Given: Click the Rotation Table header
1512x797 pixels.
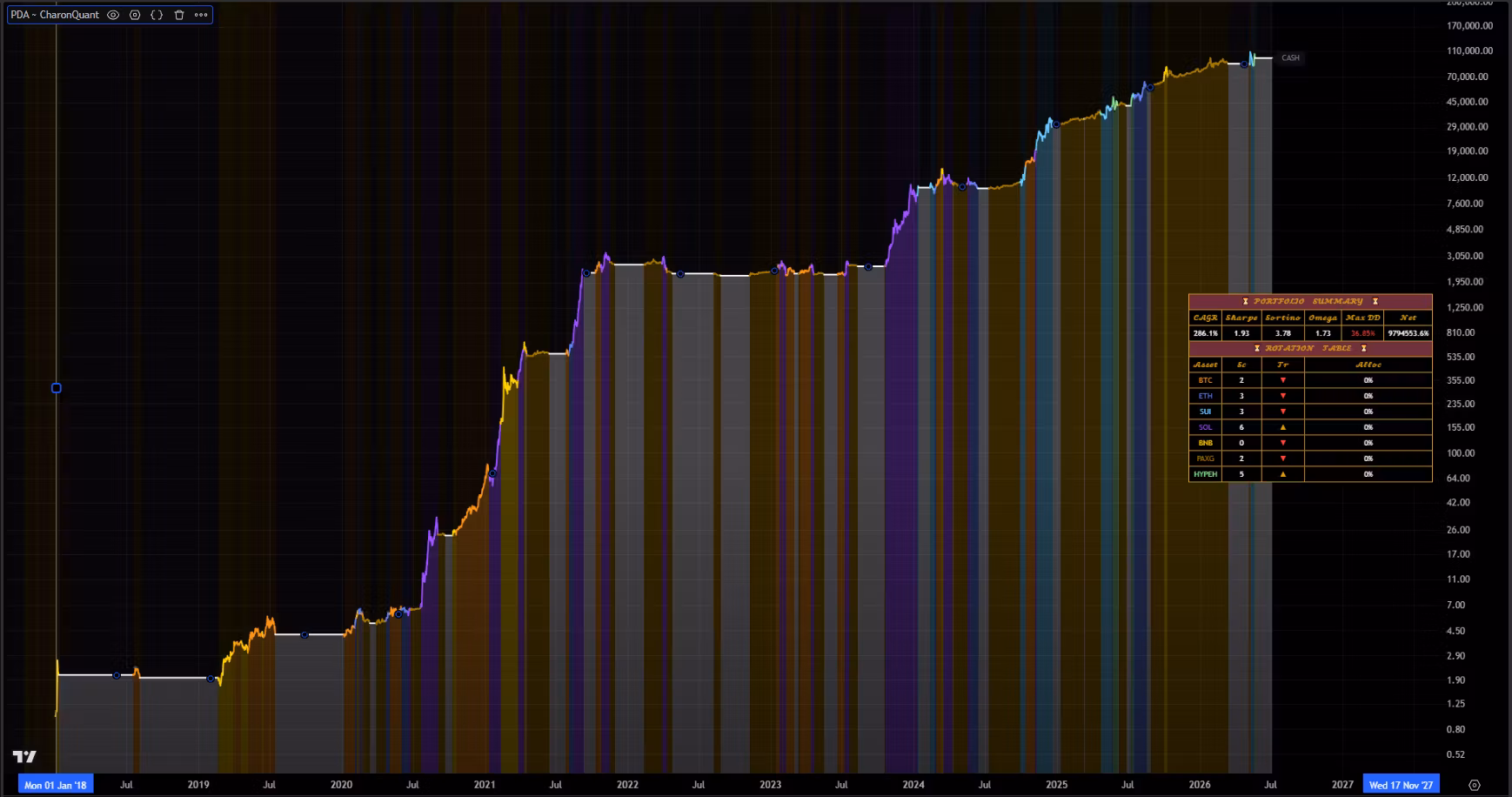Looking at the screenshot, I should click(x=1310, y=348).
